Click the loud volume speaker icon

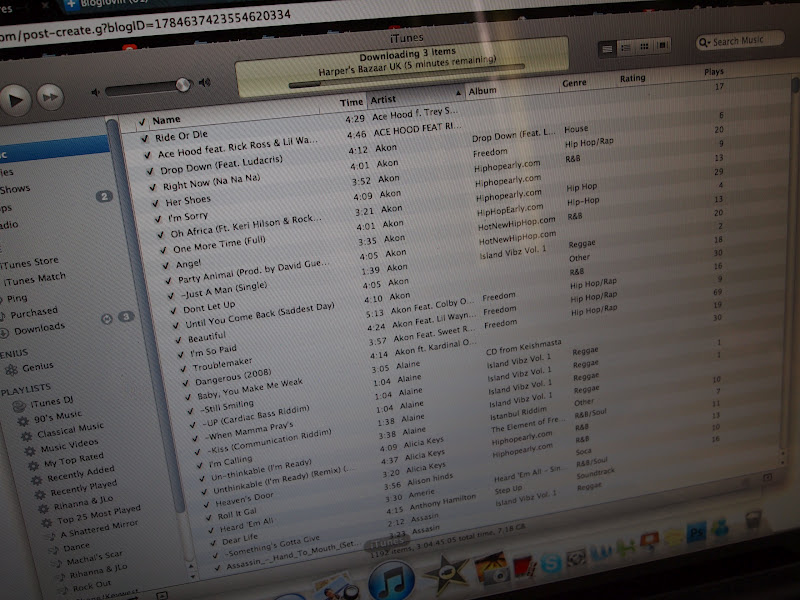(x=205, y=82)
